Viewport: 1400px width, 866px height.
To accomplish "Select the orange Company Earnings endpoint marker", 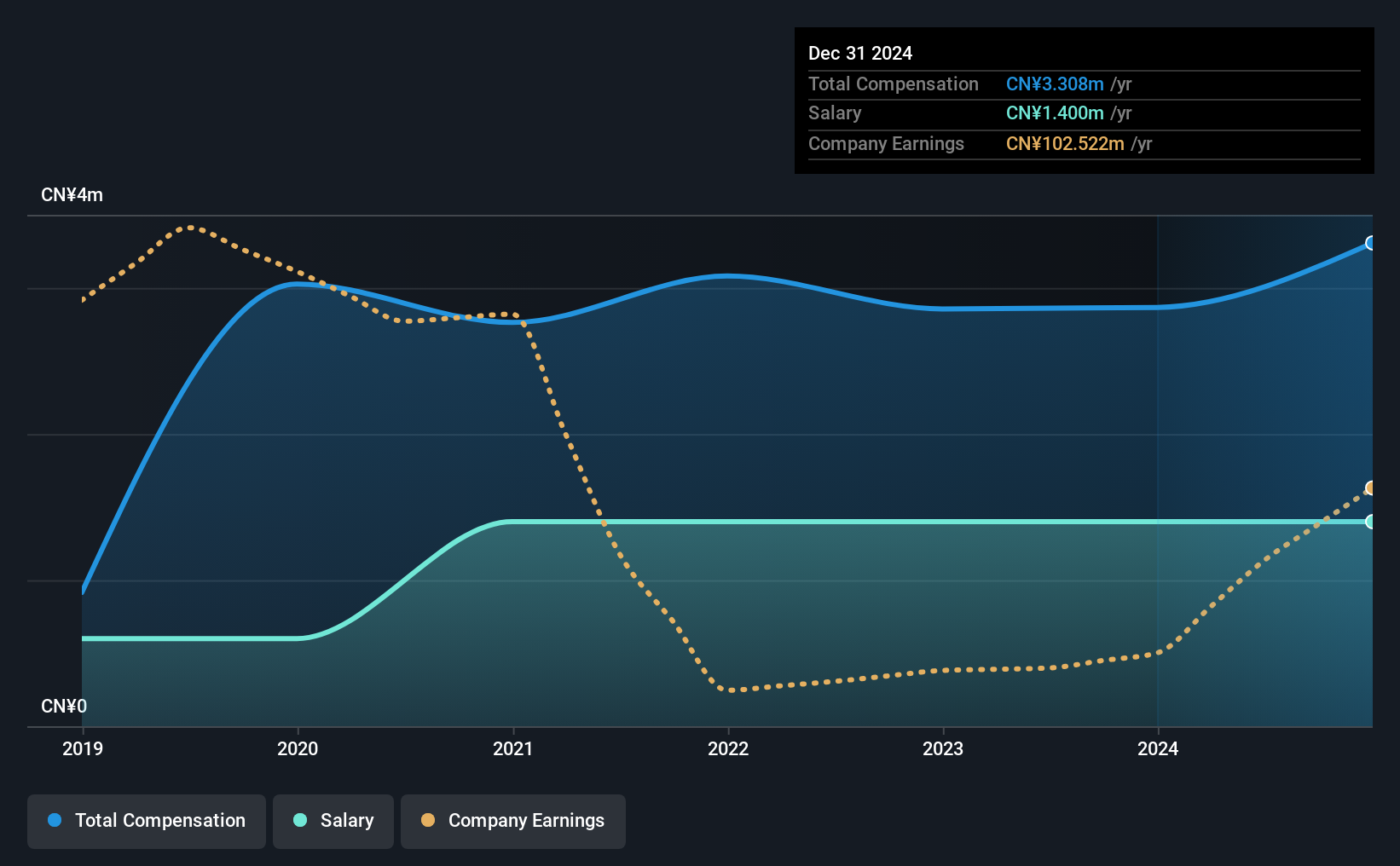I will [x=1370, y=488].
